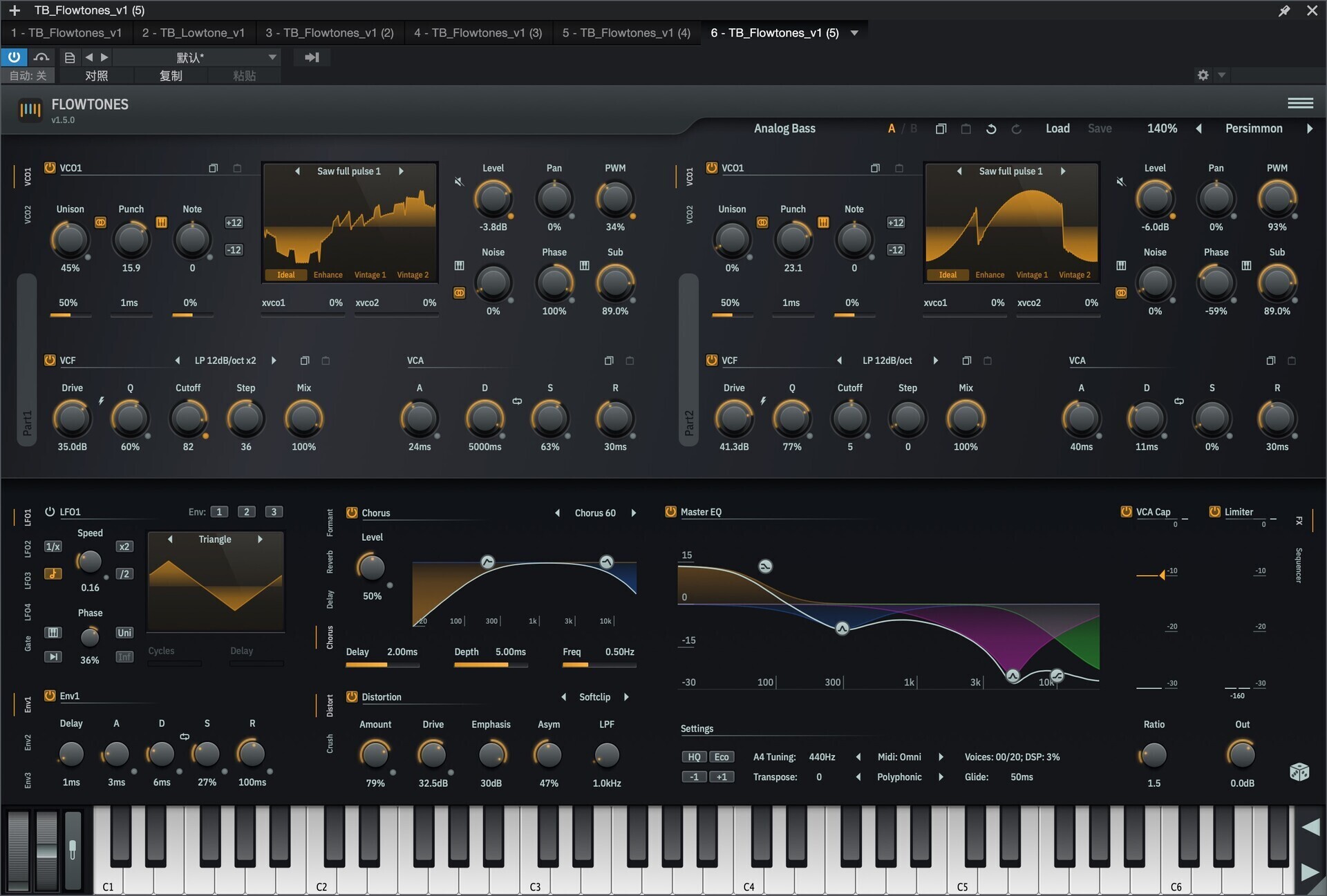Switch to tab 2 - TB_Lowtone_v1
The height and width of the screenshot is (896, 1327).
pyautogui.click(x=194, y=33)
